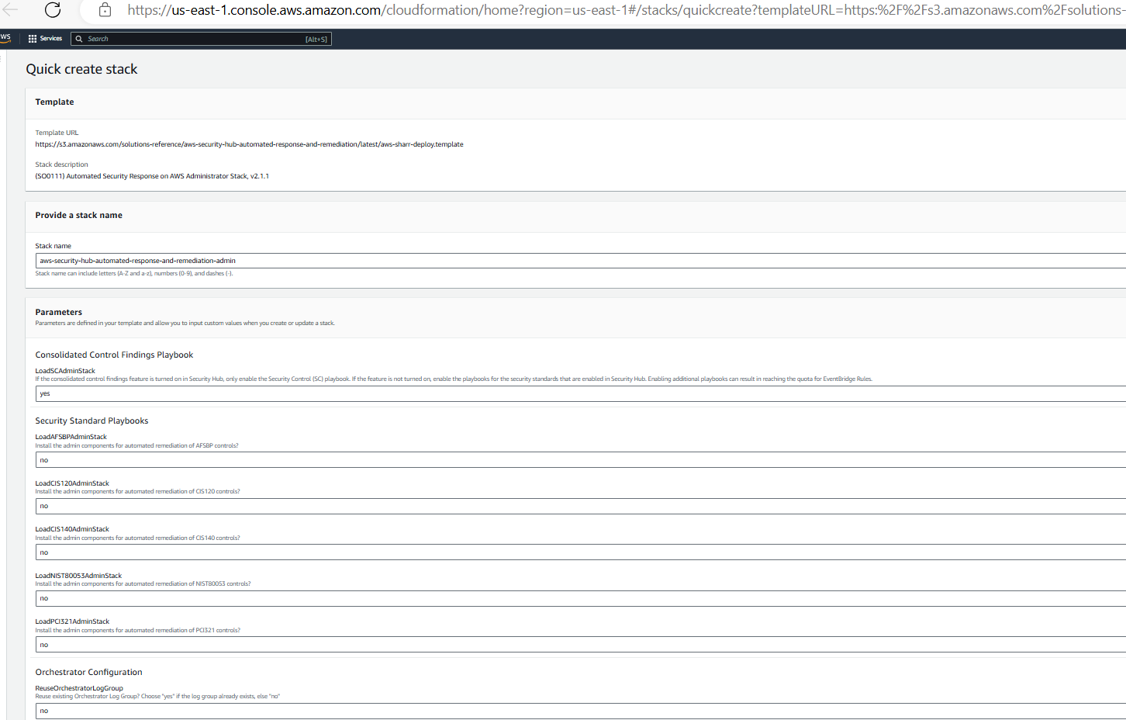Click the 'Stack name' field label
1126x720 pixels.
[x=53, y=246]
